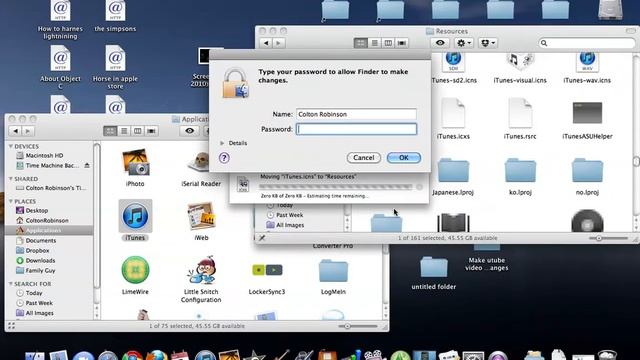Open help for password dialog
This screenshot has width=640, height=360.
(224, 158)
